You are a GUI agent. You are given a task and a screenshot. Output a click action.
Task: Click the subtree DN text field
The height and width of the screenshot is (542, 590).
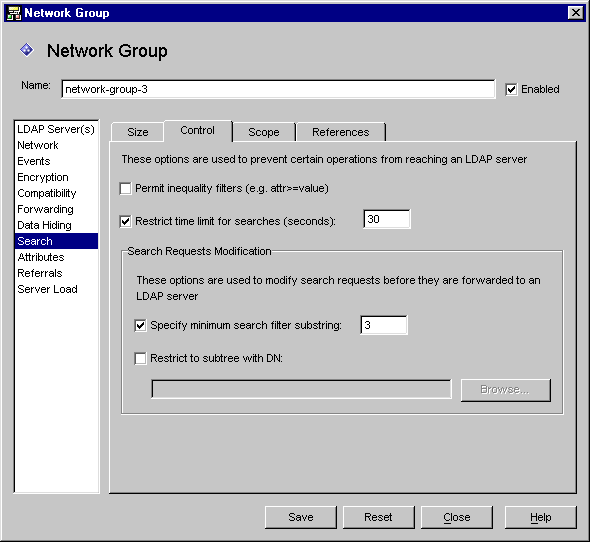point(301,389)
